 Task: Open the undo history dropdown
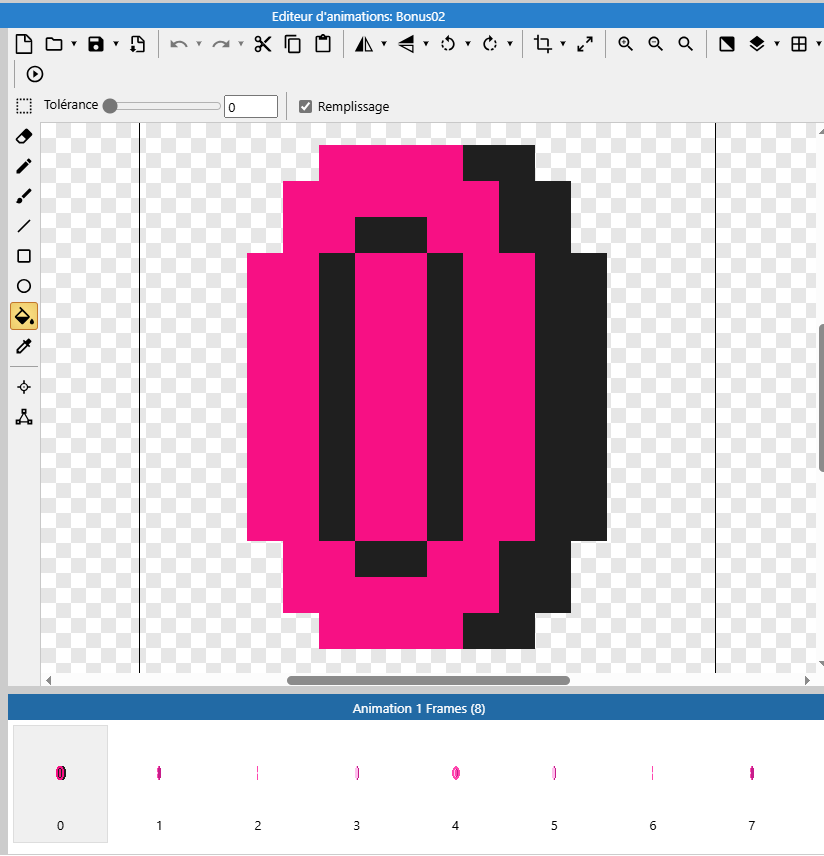(199, 44)
